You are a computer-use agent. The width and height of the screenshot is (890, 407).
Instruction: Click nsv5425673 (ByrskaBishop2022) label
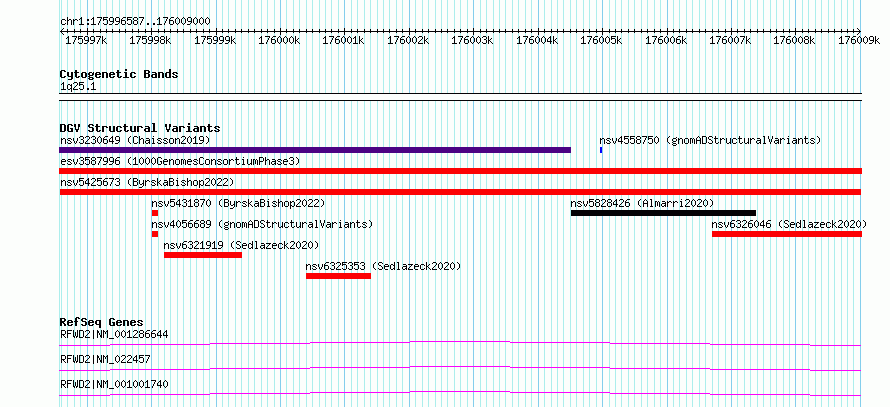(147, 182)
